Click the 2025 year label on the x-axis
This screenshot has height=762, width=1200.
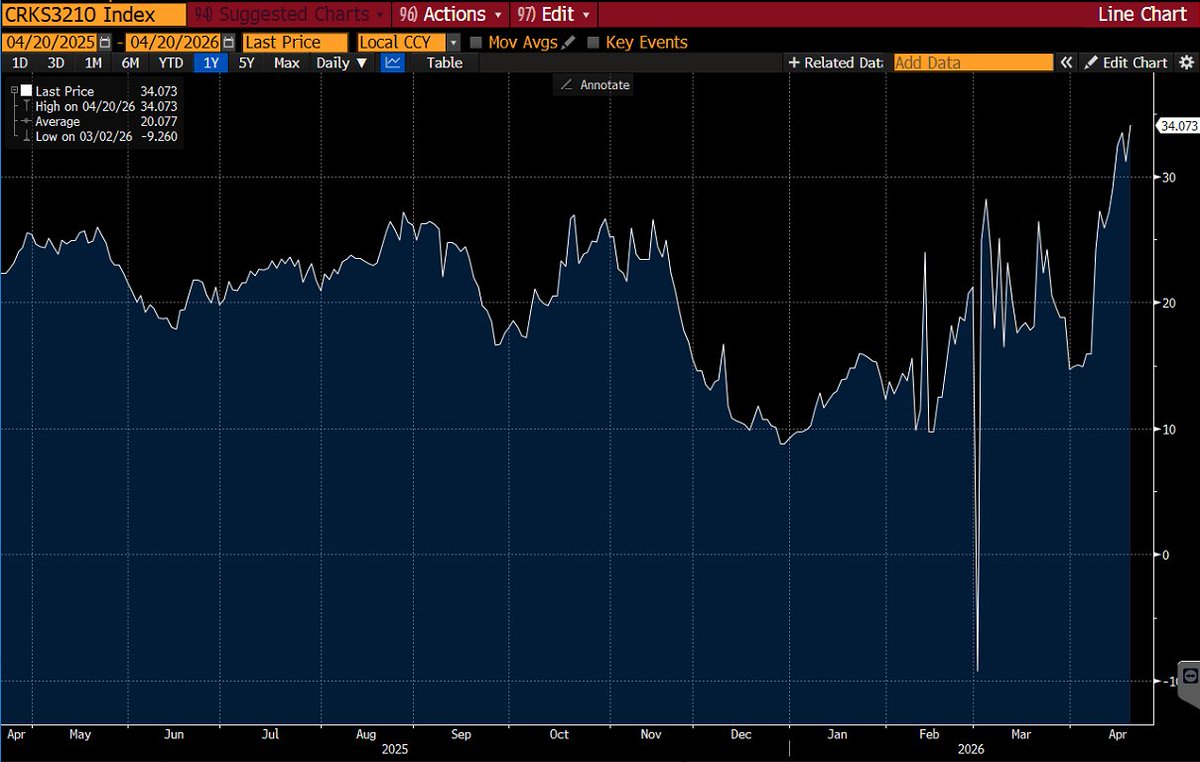[395, 748]
